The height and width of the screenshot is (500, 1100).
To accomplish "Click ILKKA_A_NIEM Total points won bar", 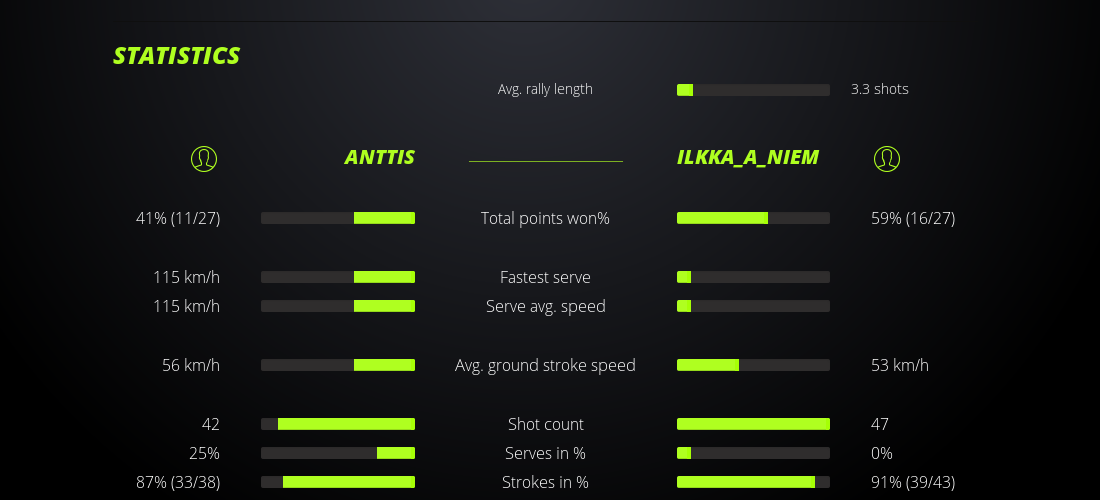I will [753, 218].
